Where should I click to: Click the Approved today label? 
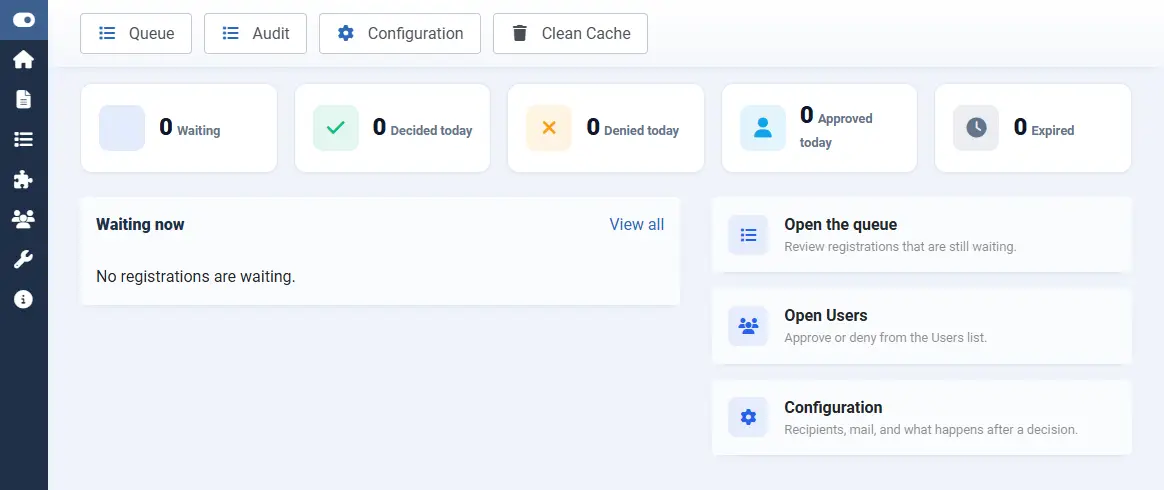coord(836,130)
